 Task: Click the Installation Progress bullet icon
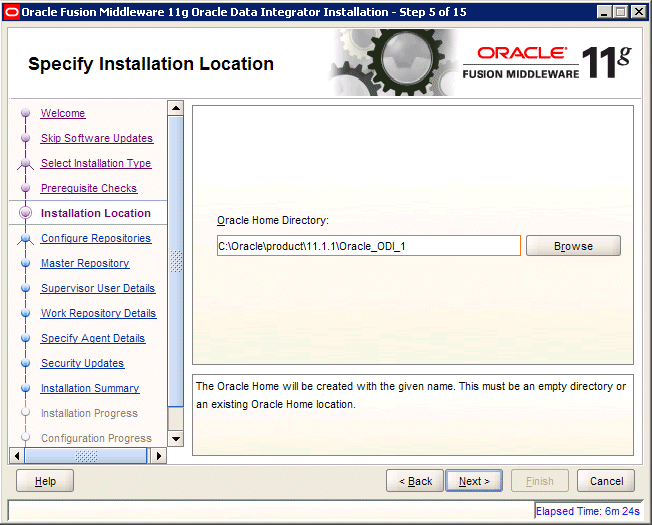pyautogui.click(x=25, y=412)
